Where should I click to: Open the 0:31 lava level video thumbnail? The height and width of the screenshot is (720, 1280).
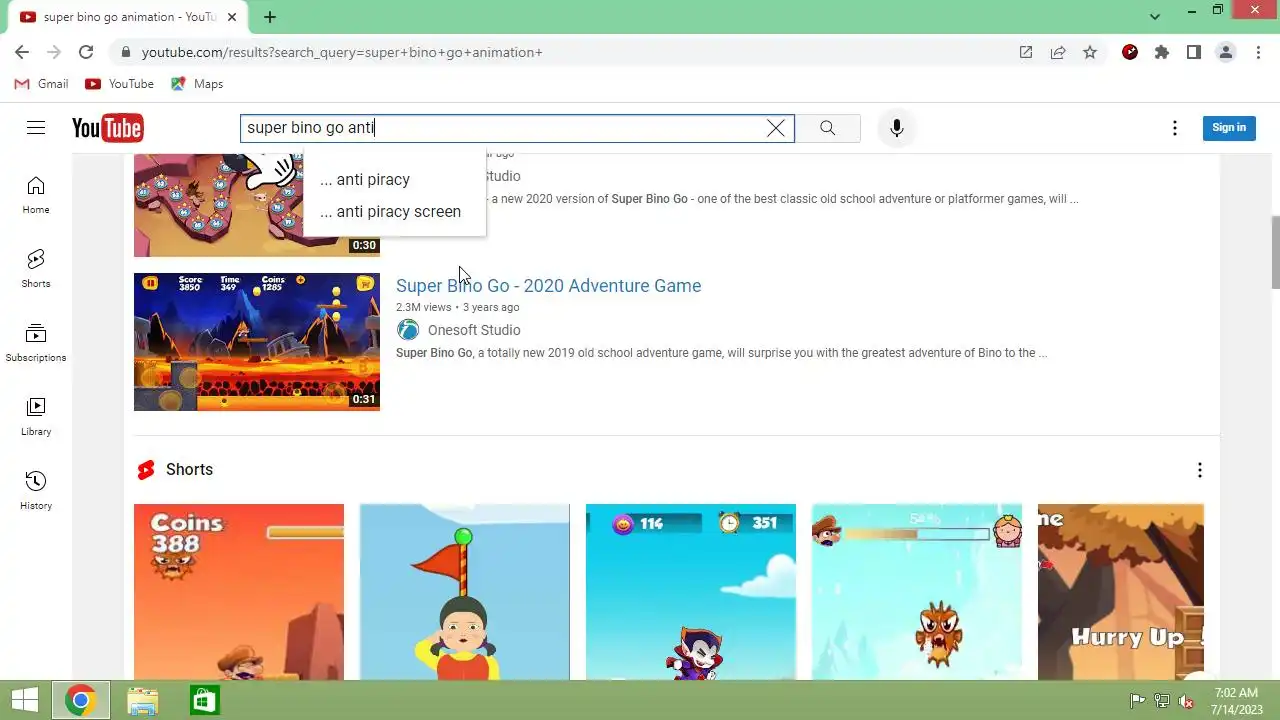click(x=257, y=342)
